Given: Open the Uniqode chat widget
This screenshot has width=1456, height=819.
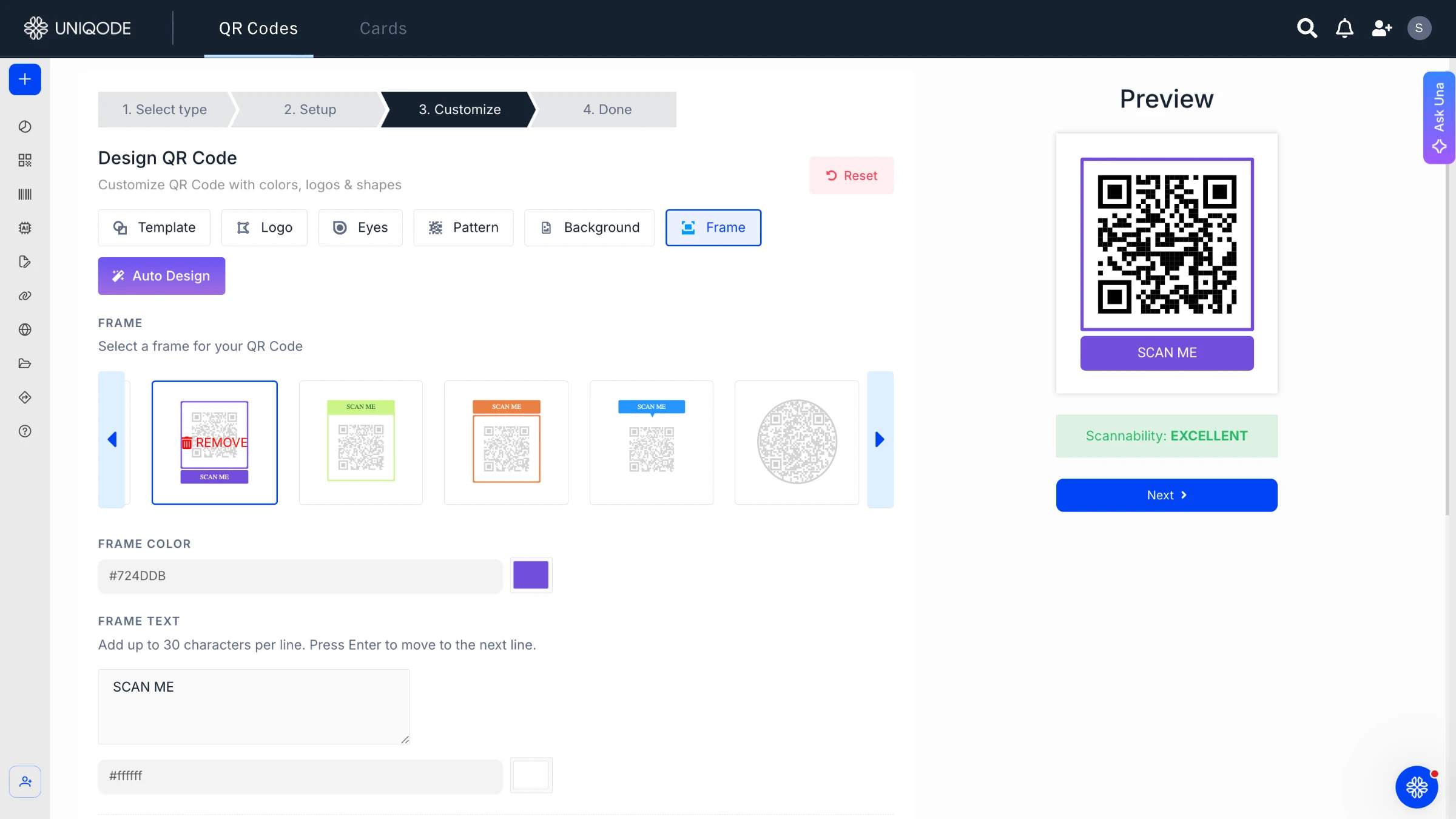Looking at the screenshot, I should pyautogui.click(x=1417, y=787).
